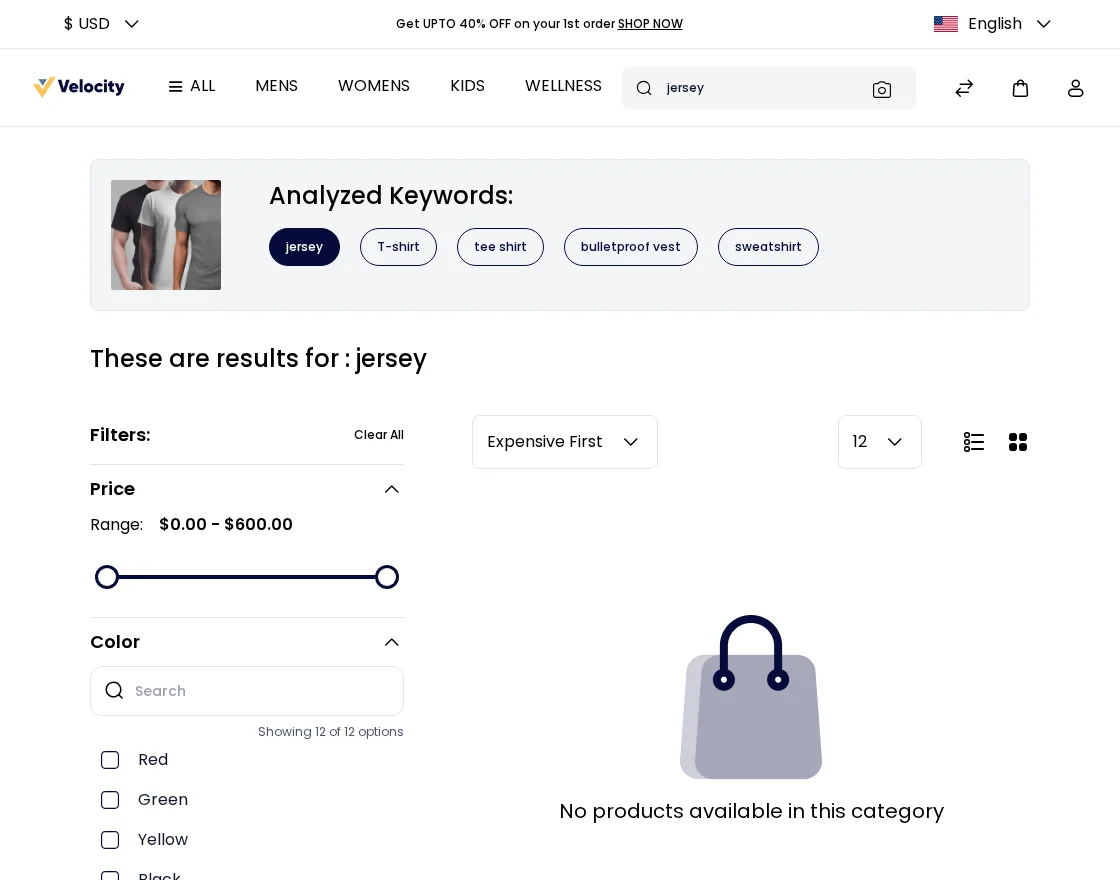The height and width of the screenshot is (880, 1120).
Task: Open the Expensive First sort dropdown
Action: 564,442
